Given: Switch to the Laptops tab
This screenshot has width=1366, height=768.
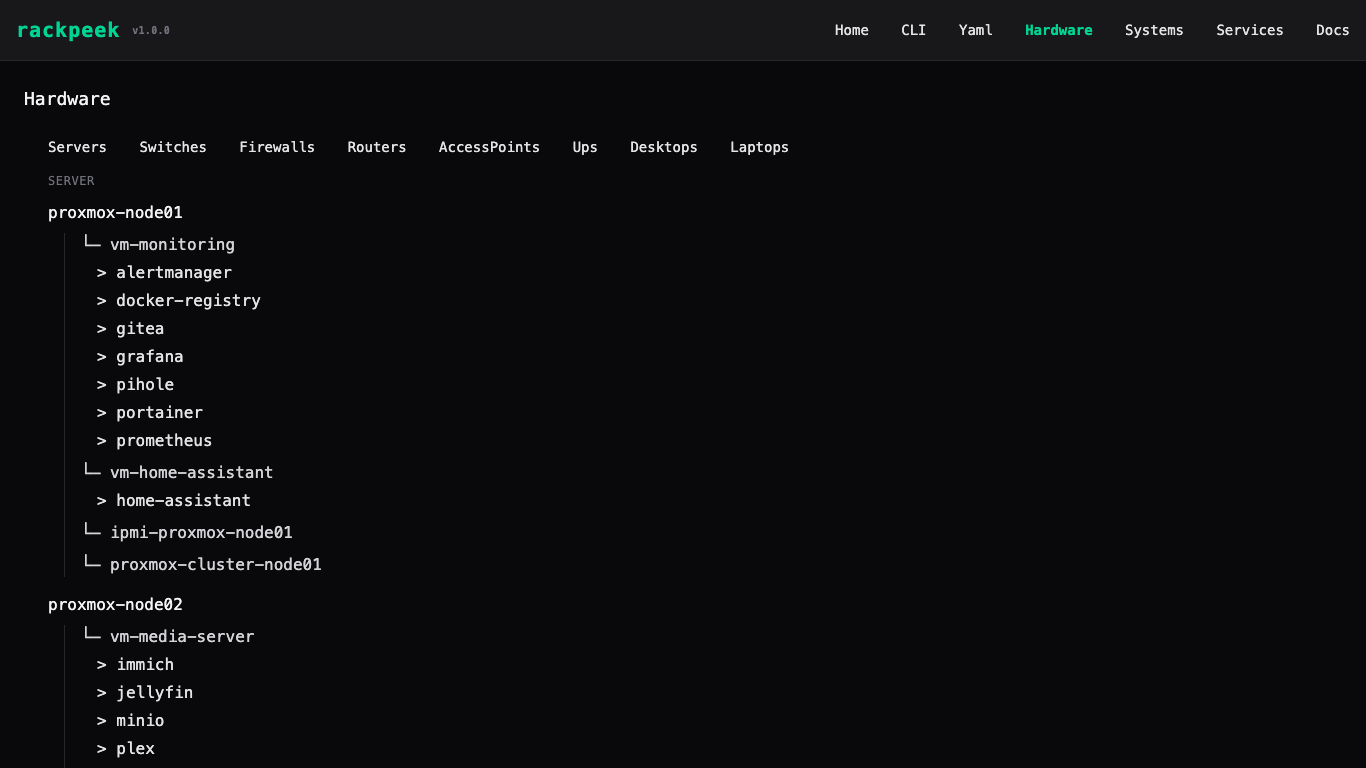Looking at the screenshot, I should 758,147.
